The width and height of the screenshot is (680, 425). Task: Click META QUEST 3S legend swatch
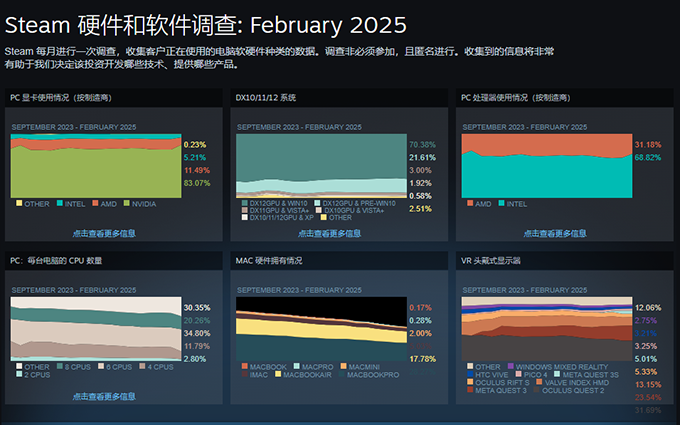[x=557, y=374]
